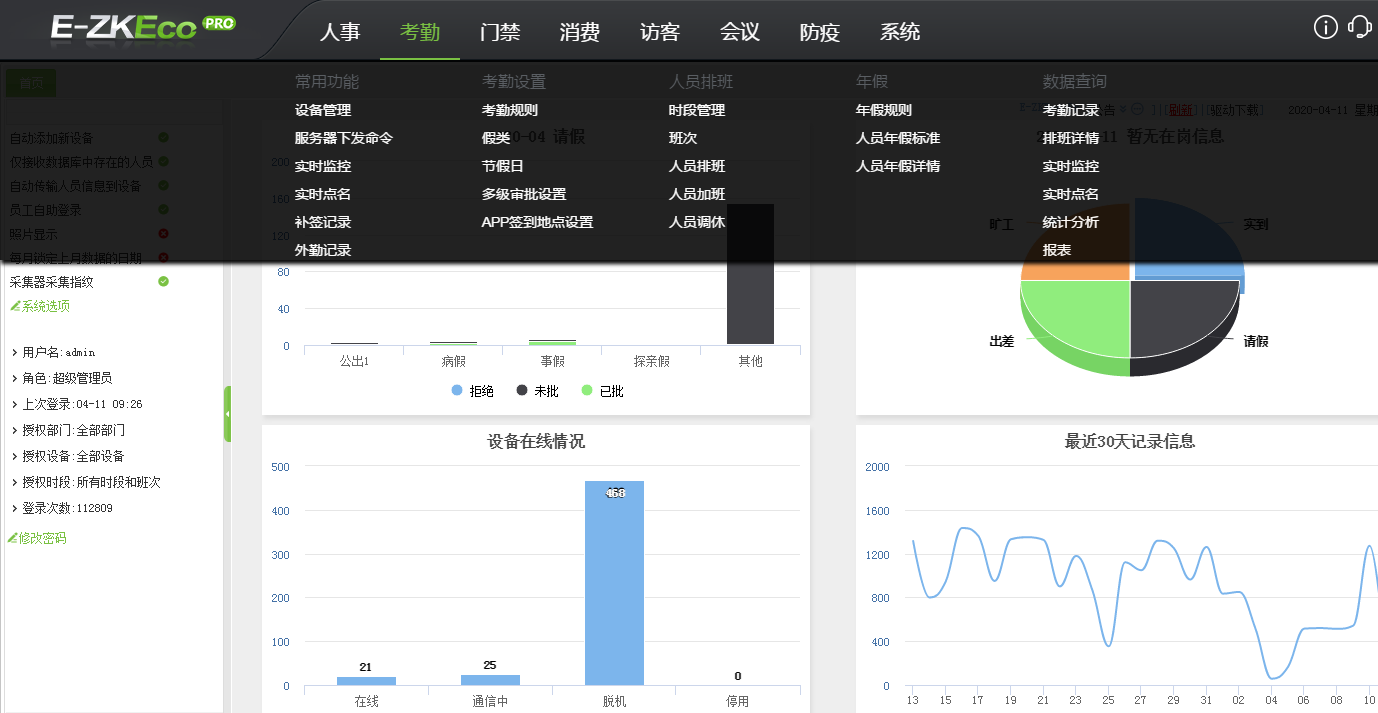Collapse the left sidebar with green handle
The width and height of the screenshot is (1378, 713).
[227, 413]
